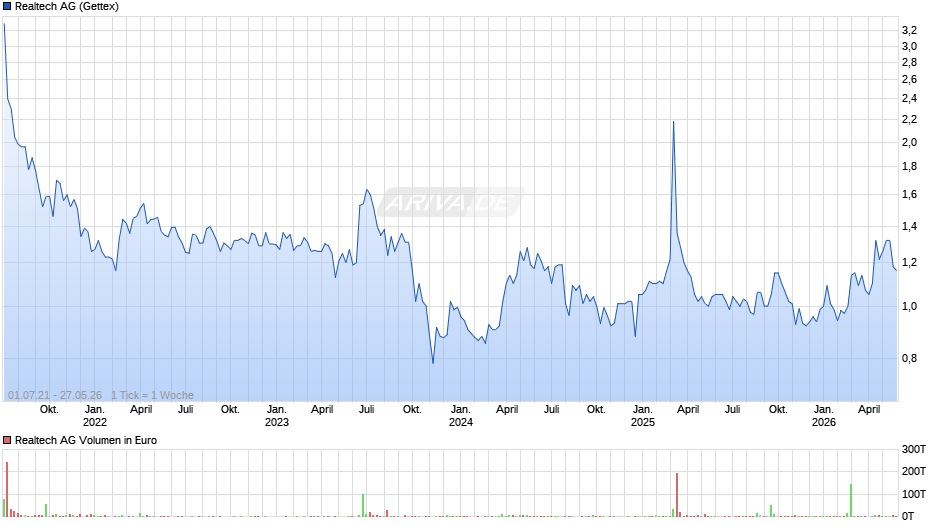Image resolution: width=940 pixels, height=526 pixels.
Task: Click the 1,2 price axis label
Action: 909,263
